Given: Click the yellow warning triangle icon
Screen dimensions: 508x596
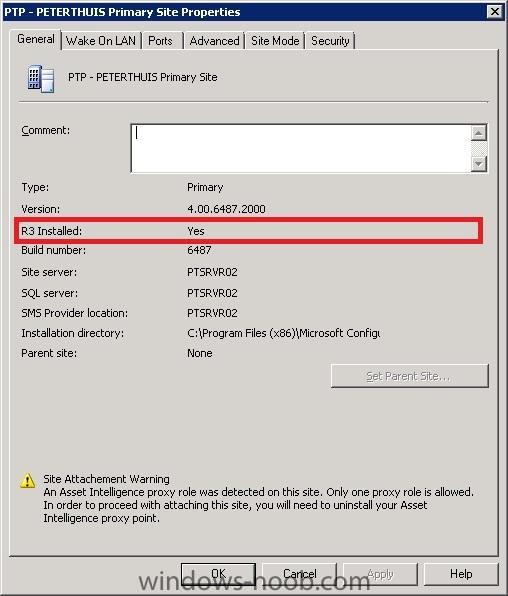Looking at the screenshot, I should 27,481.
